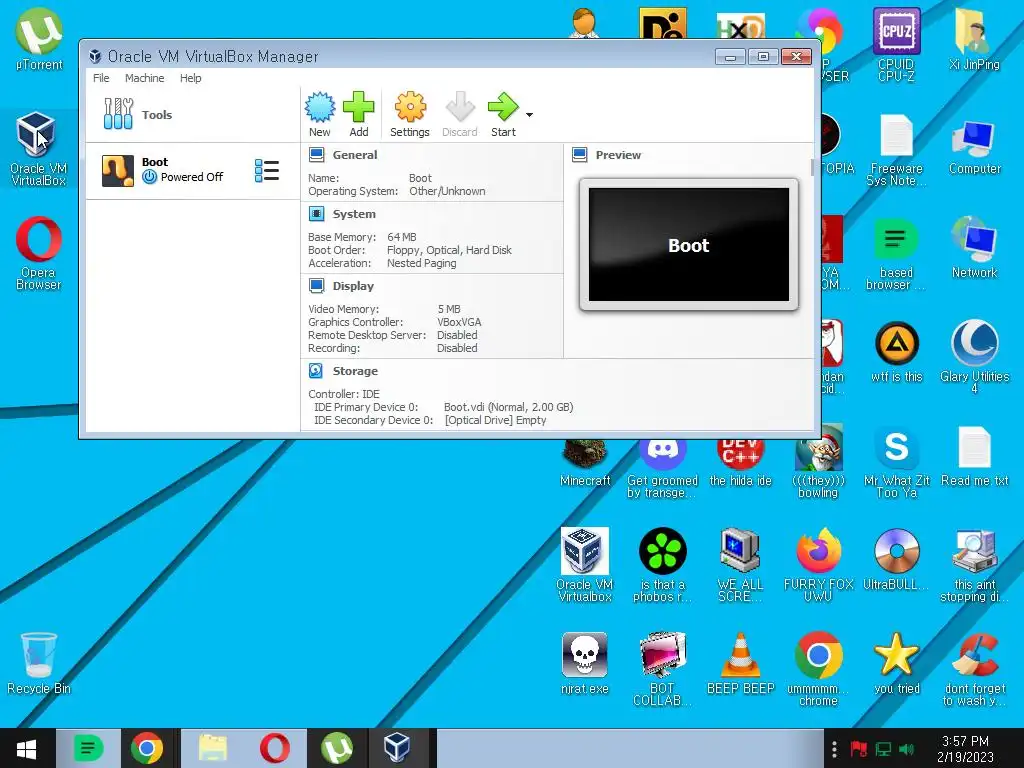Click the General section header
The width and height of the screenshot is (1024, 768).
point(355,155)
